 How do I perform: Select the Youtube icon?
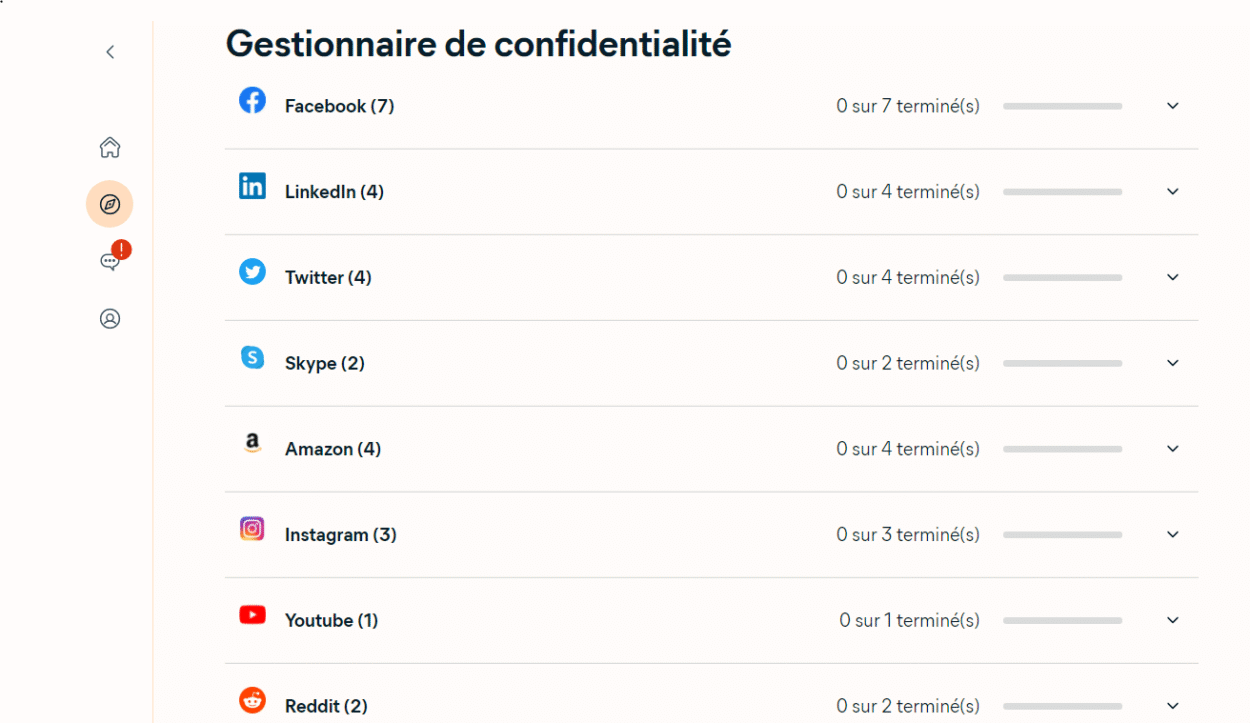coord(252,614)
